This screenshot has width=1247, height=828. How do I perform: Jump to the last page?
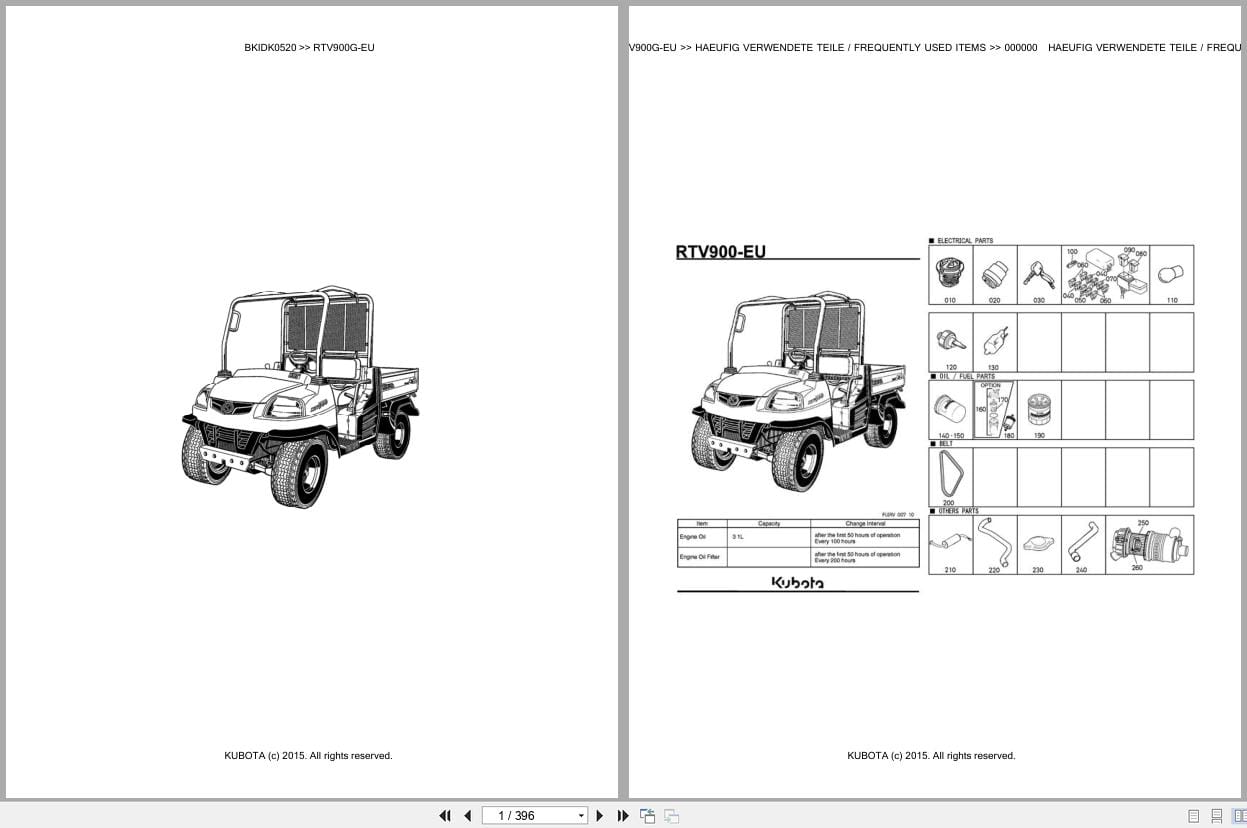pyautogui.click(x=622, y=816)
